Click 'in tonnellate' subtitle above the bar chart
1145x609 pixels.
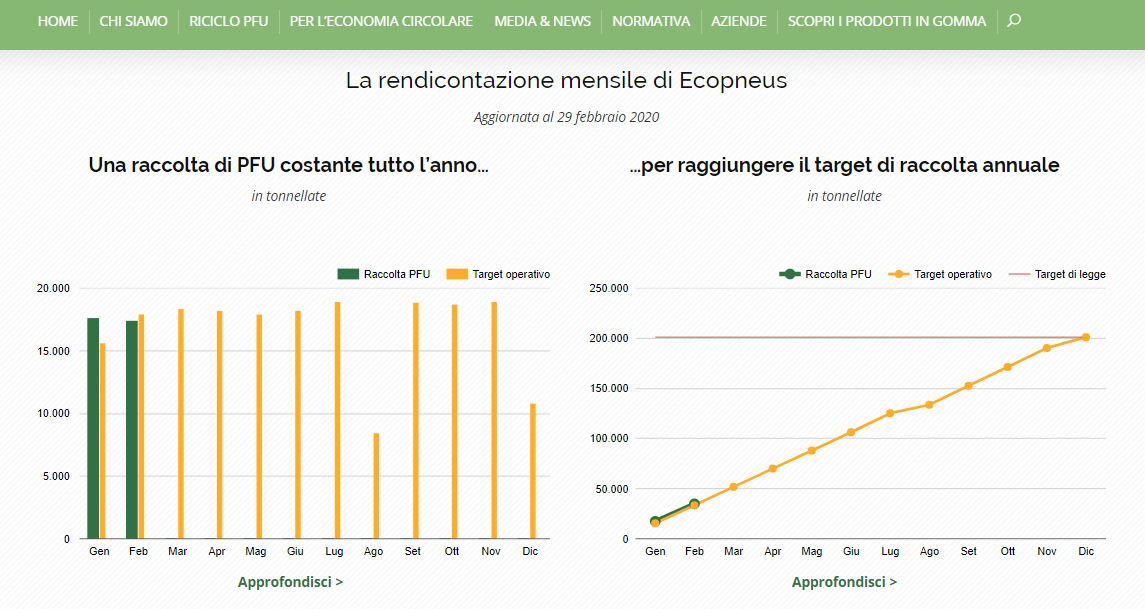tap(289, 196)
